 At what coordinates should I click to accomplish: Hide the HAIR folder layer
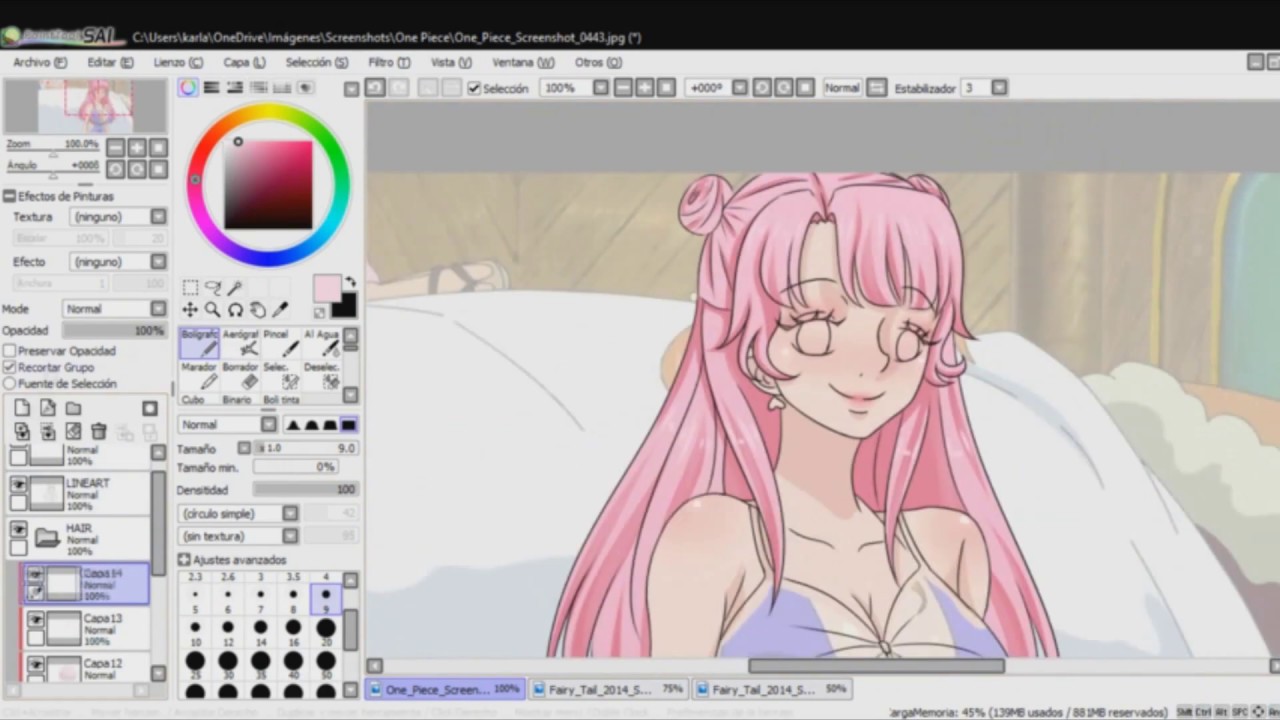18,530
